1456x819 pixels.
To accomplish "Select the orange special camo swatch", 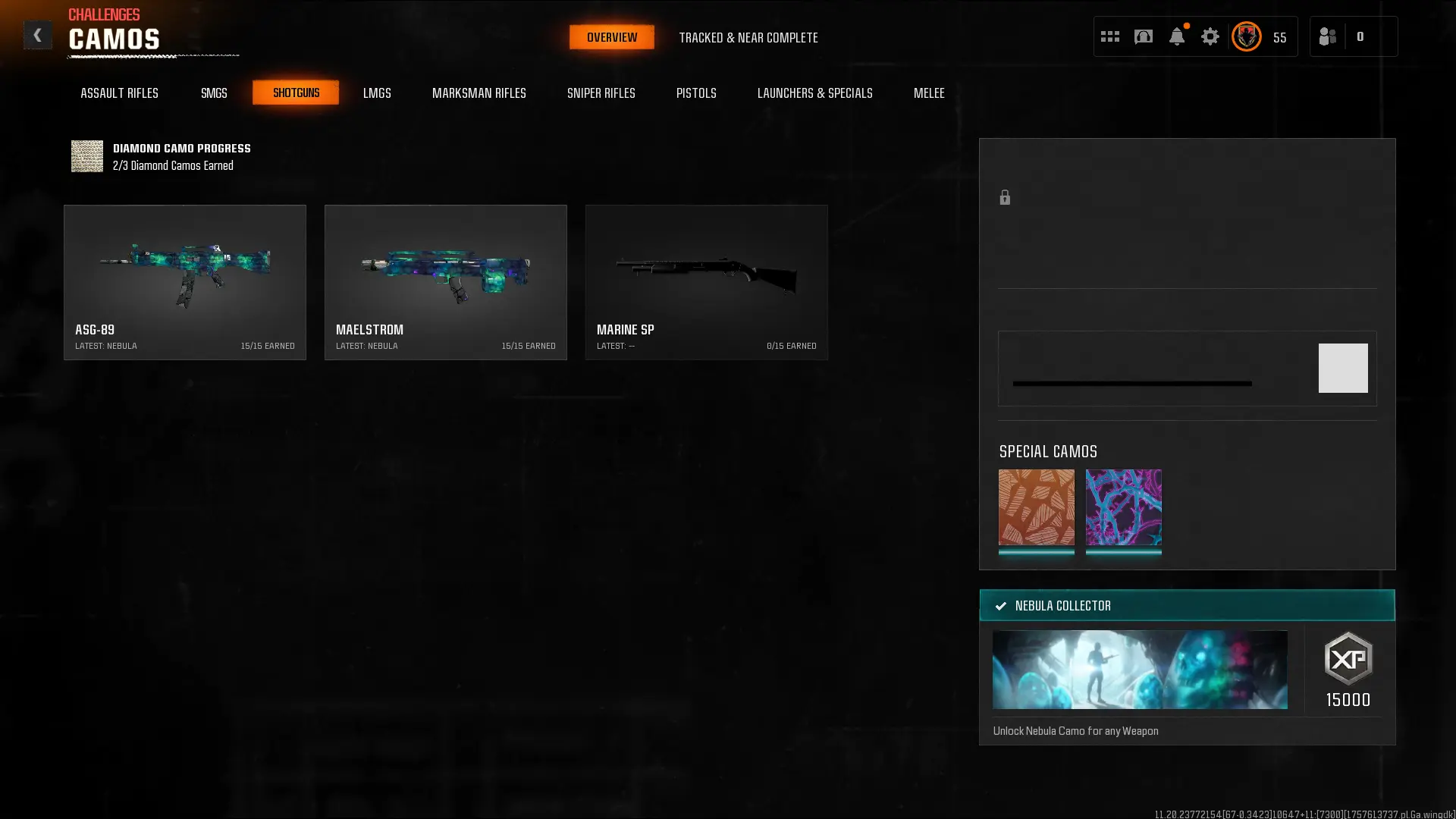I will coord(1036,507).
